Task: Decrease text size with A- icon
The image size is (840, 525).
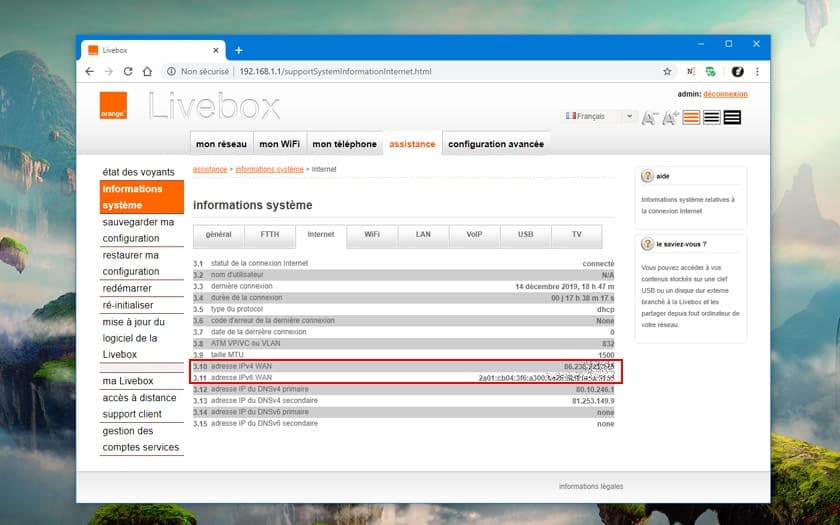Action: 650,117
